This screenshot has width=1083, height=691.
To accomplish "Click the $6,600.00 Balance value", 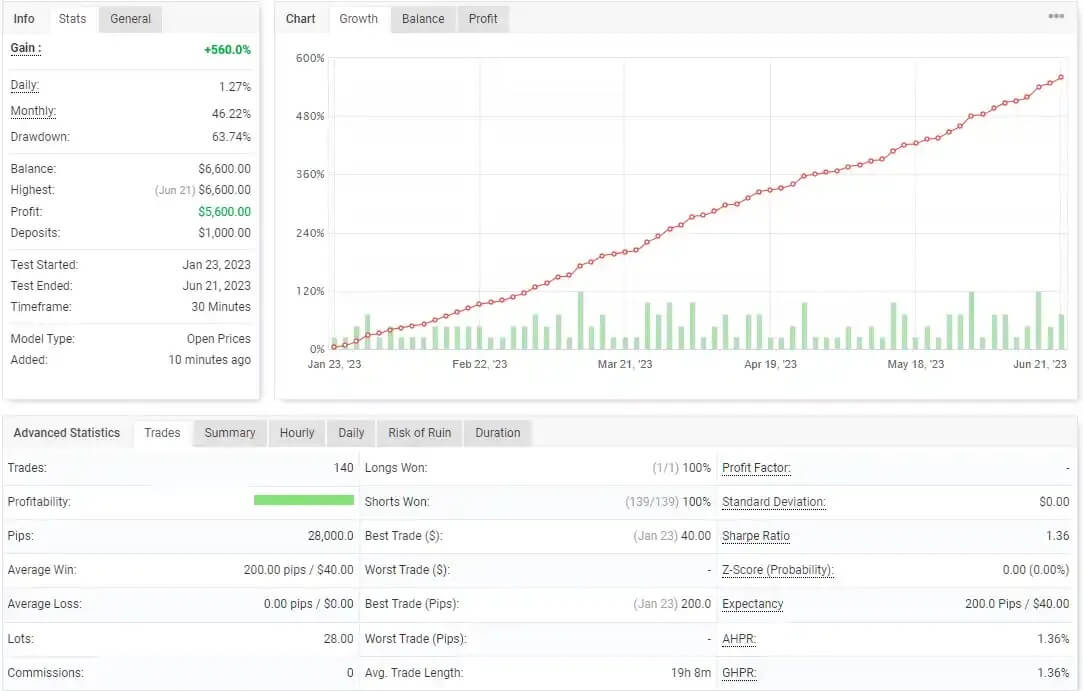I will pos(224,169).
